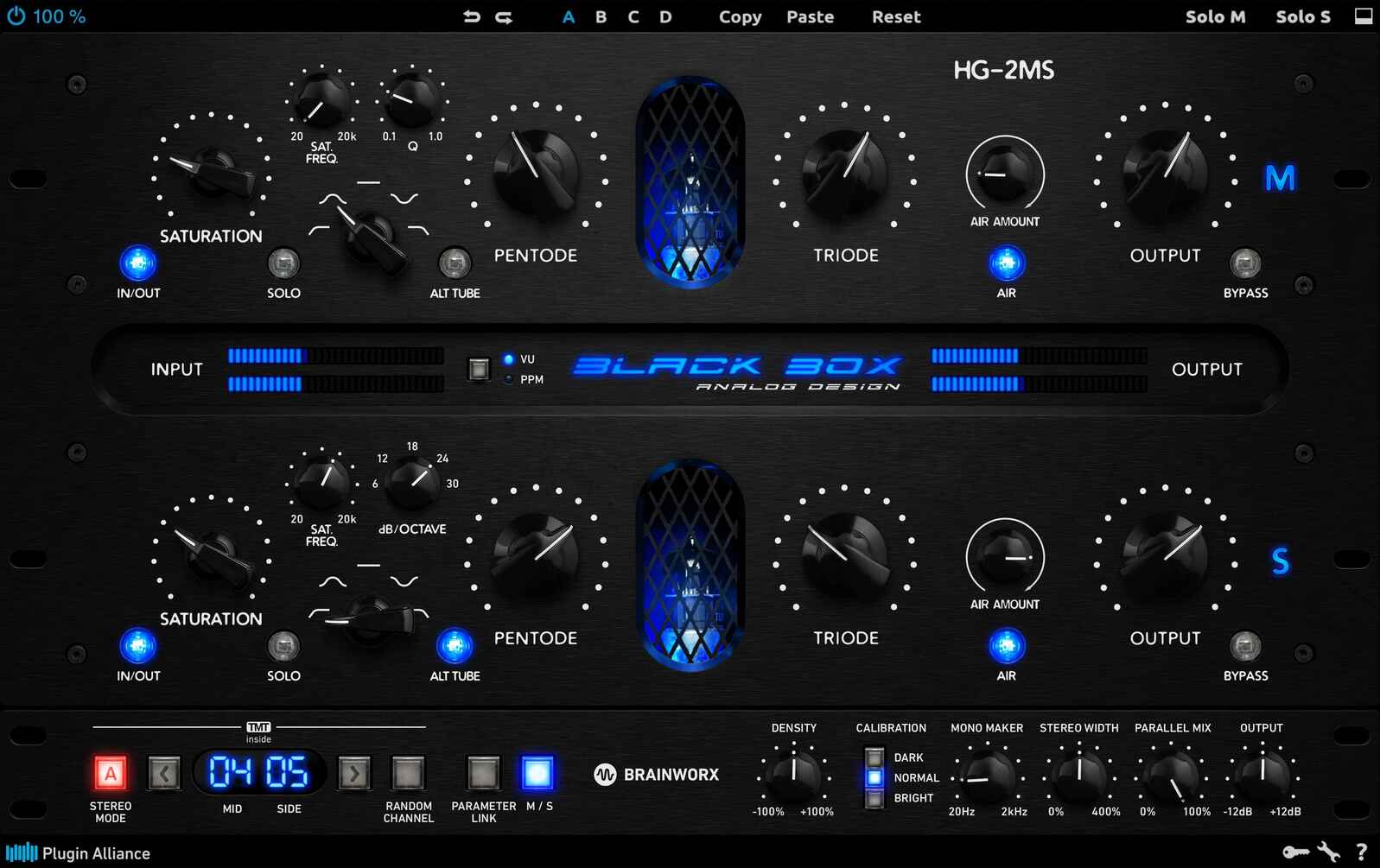Screen dimensions: 1380x868
Task: Click the red Stereo Mode A button
Action: coord(110,773)
